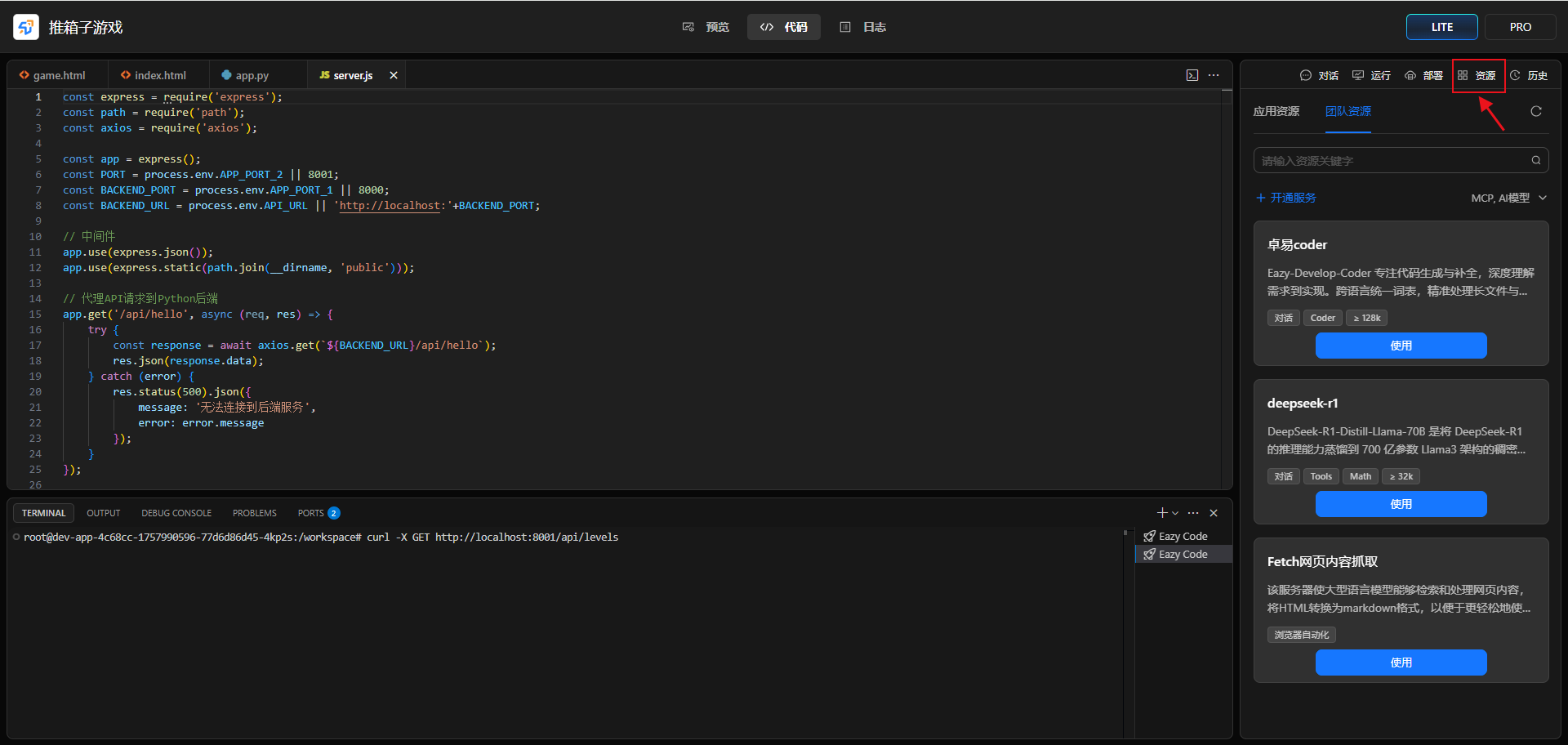Viewport: 1568px width, 745px height.
Task: Expand the MCP, AI模型 filter dropdown
Action: point(1508,198)
